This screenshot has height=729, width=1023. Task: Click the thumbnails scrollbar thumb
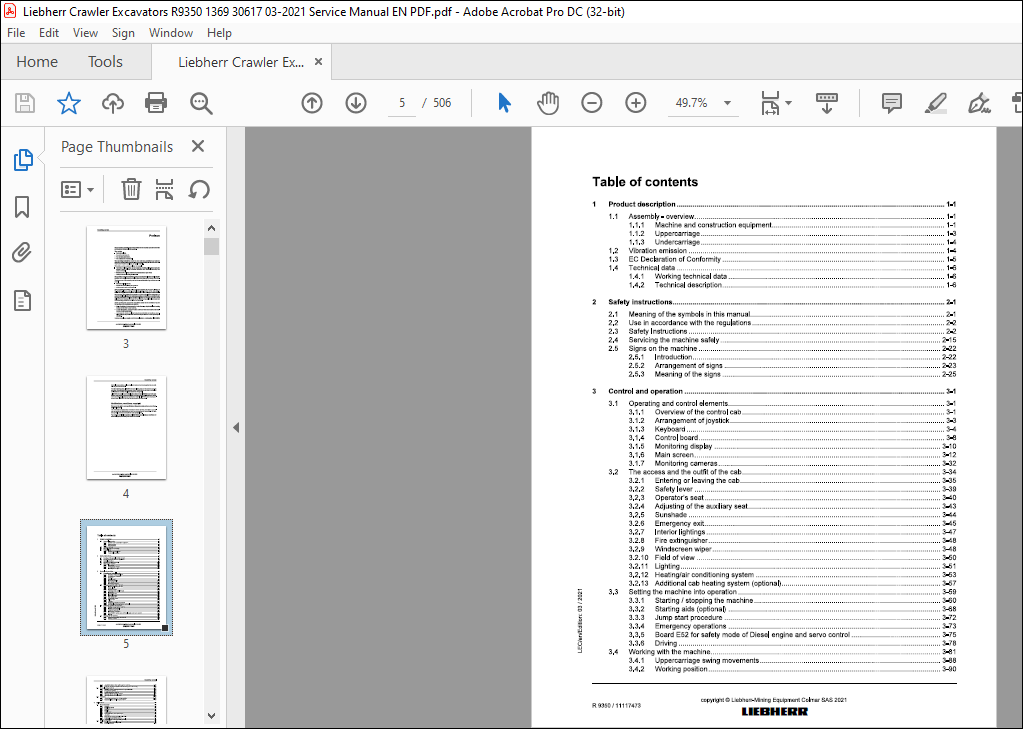[x=211, y=246]
